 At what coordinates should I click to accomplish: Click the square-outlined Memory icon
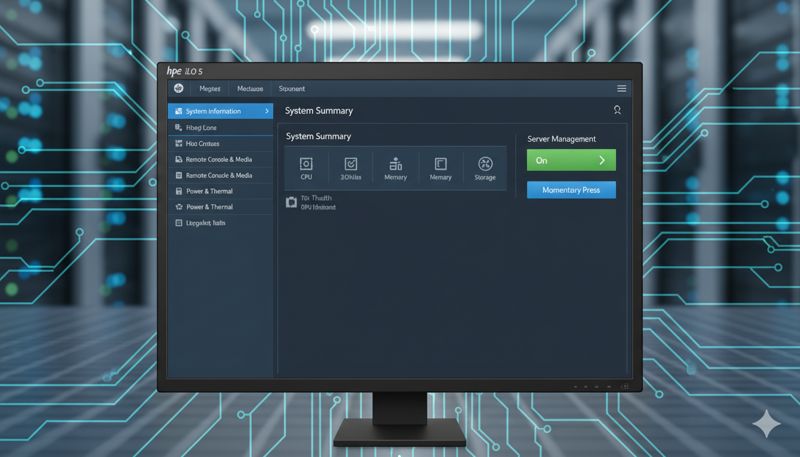[x=440, y=164]
